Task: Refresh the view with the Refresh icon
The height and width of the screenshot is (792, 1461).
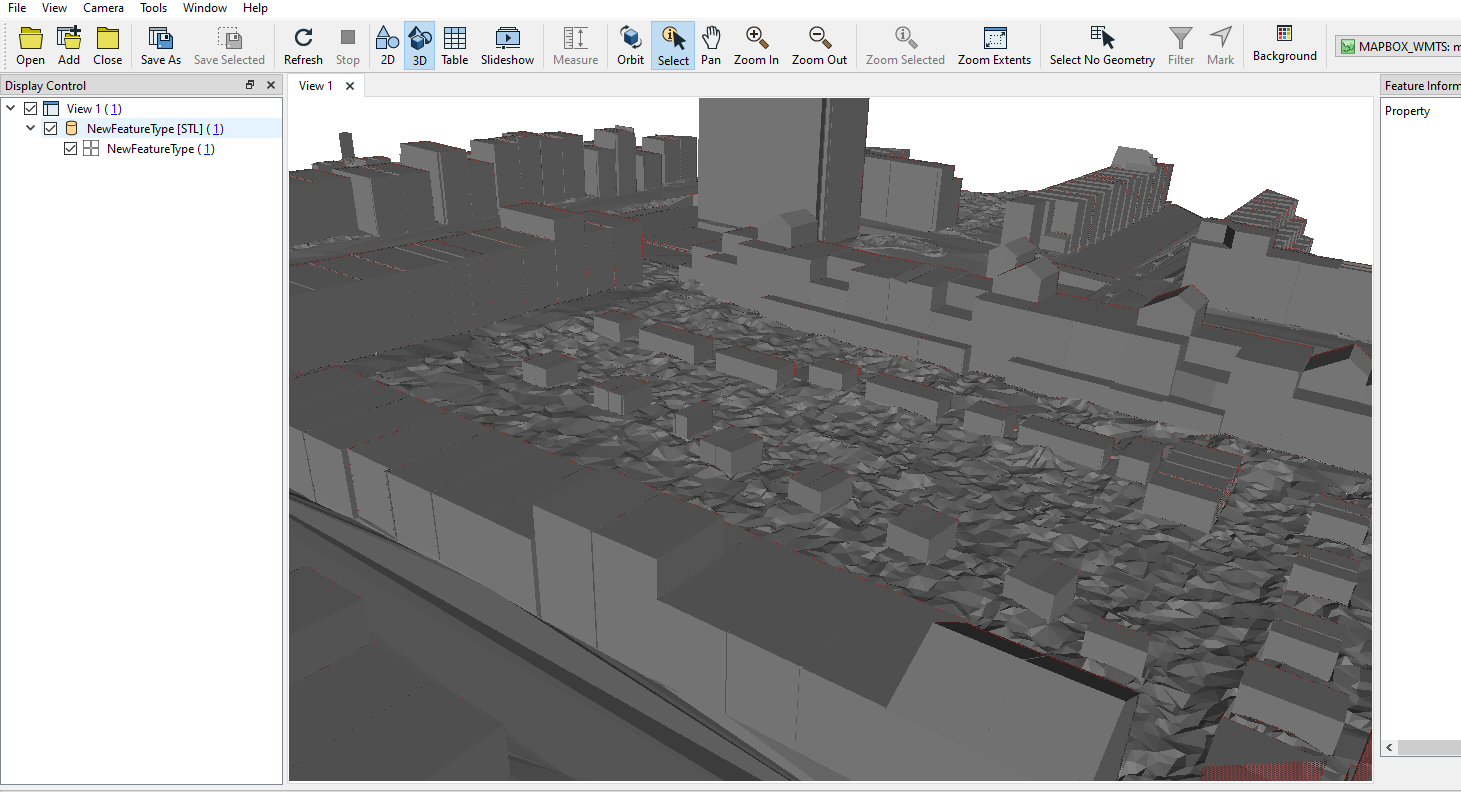Action: [x=303, y=46]
